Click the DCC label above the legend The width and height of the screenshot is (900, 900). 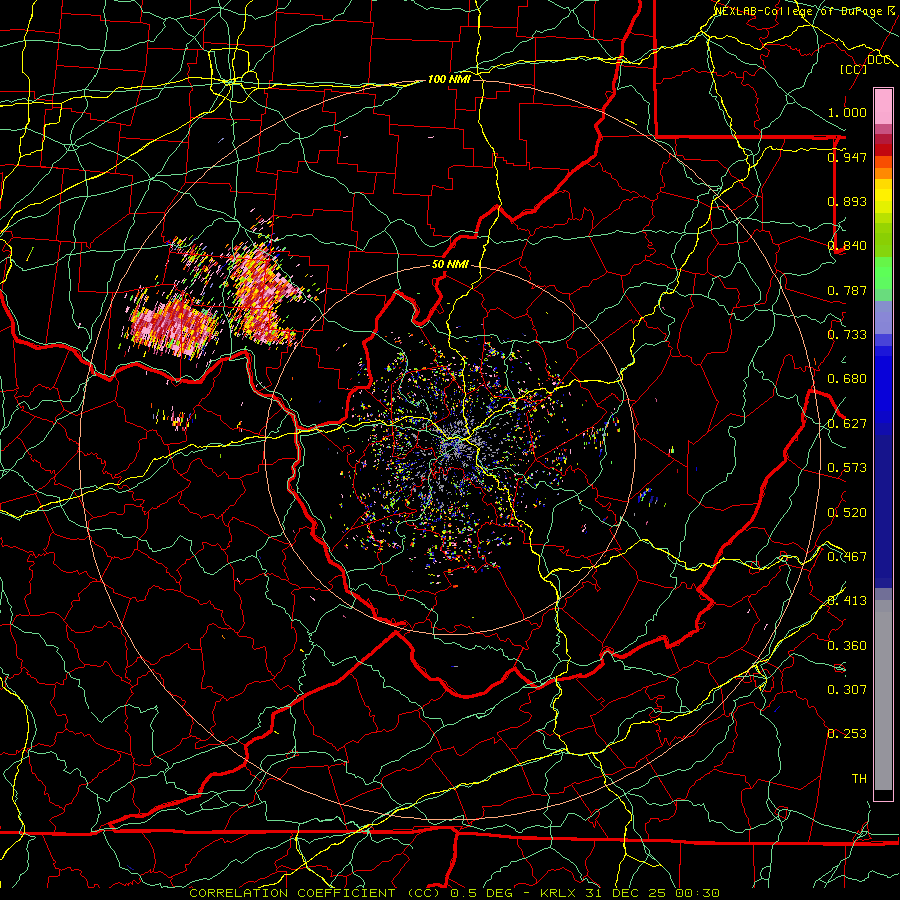(x=879, y=60)
